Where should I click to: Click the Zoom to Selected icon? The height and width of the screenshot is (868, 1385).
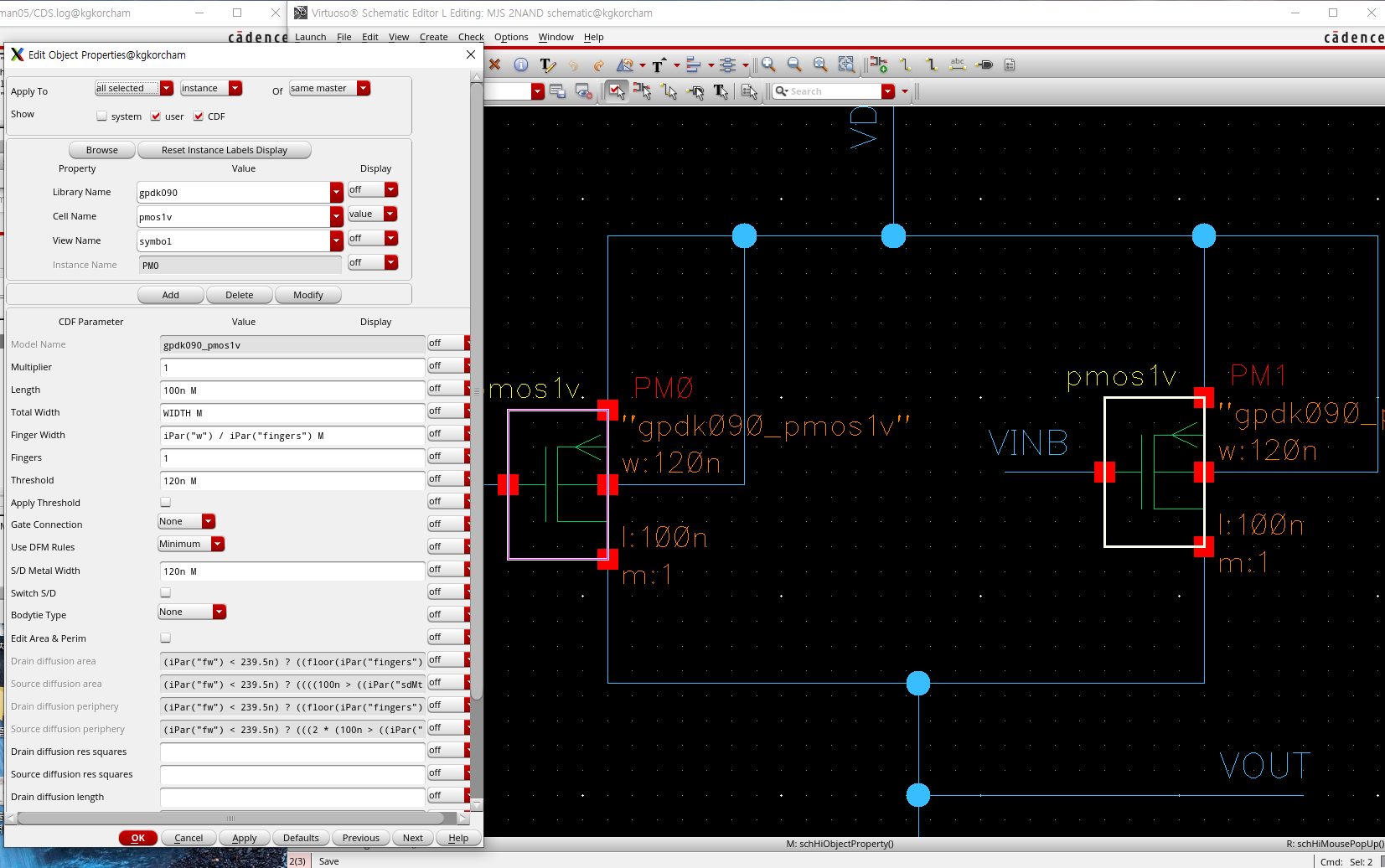pyautogui.click(x=846, y=65)
